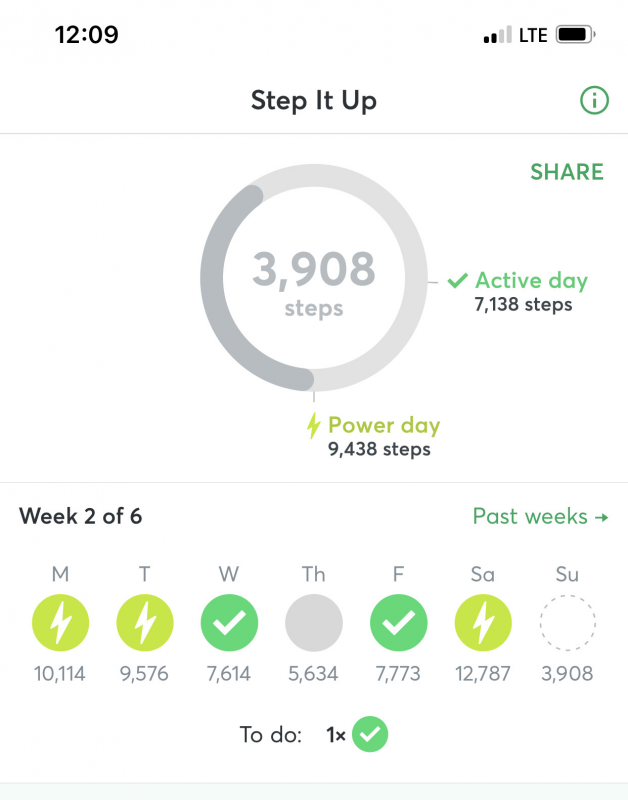Screen dimensions: 628x800
Task: Tap the Week 2 of 6 heading
Action: pos(81,516)
